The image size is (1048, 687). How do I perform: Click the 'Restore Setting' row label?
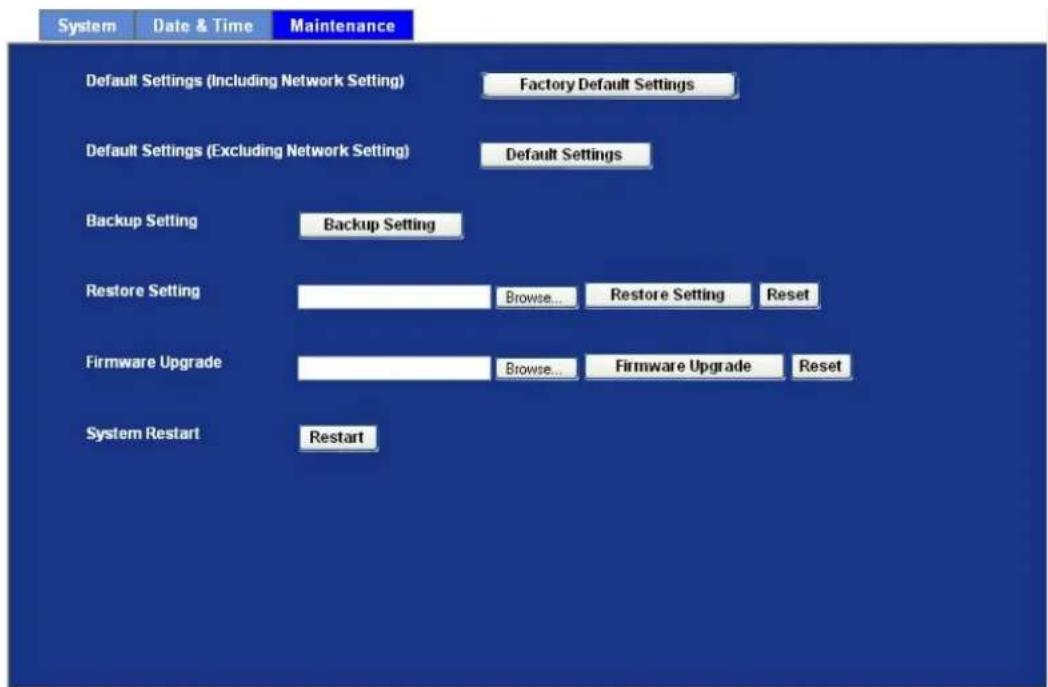click(x=143, y=291)
